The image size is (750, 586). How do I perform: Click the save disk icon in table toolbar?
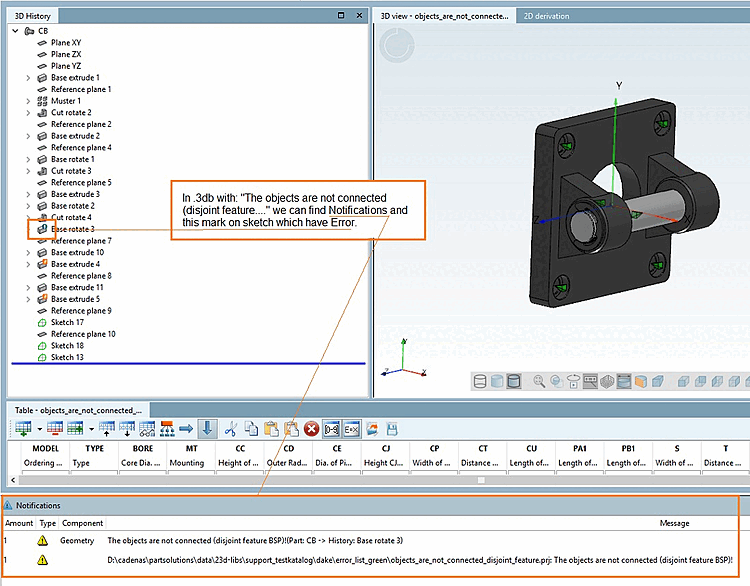pos(393,428)
